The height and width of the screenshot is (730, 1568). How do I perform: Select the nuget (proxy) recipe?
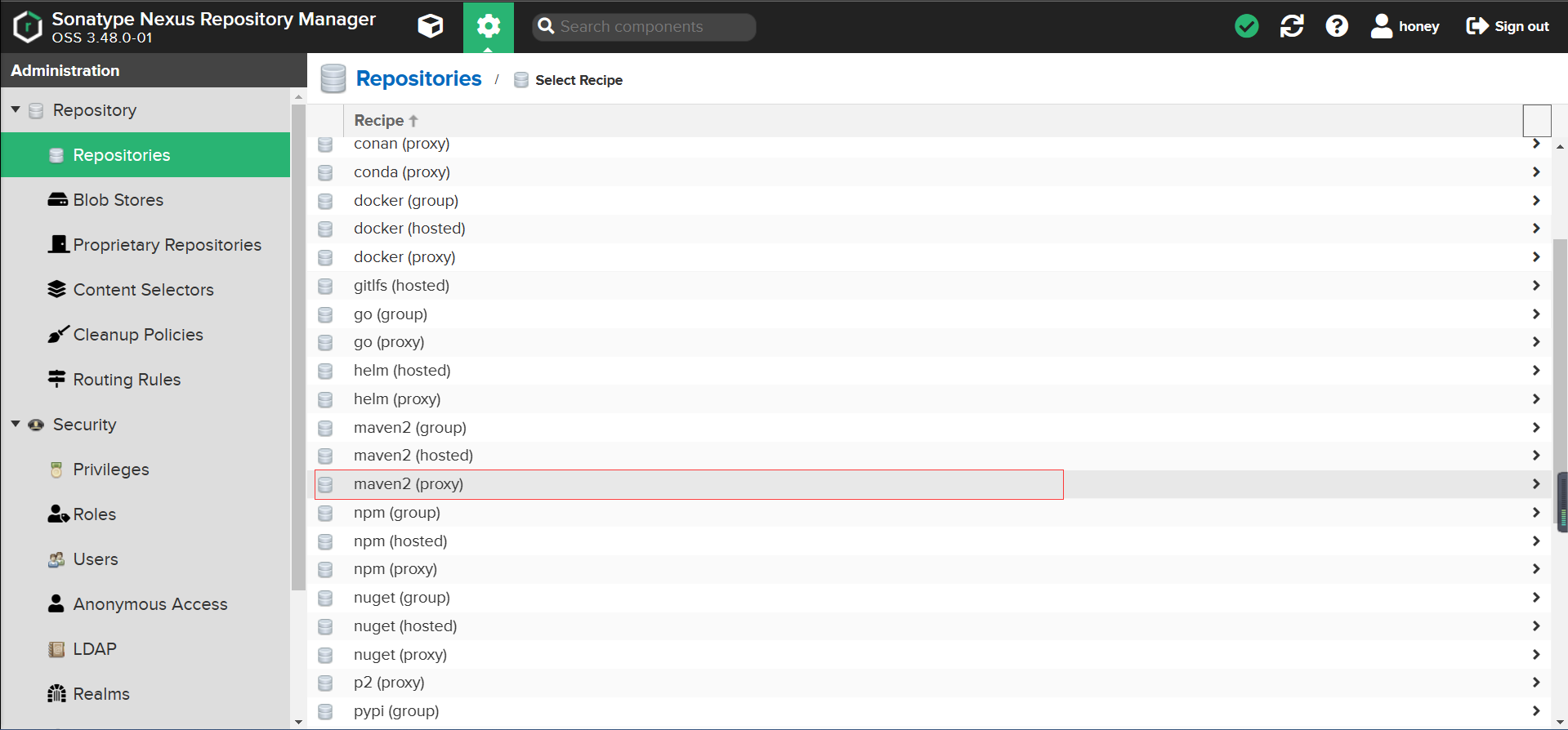pyautogui.click(x=928, y=654)
